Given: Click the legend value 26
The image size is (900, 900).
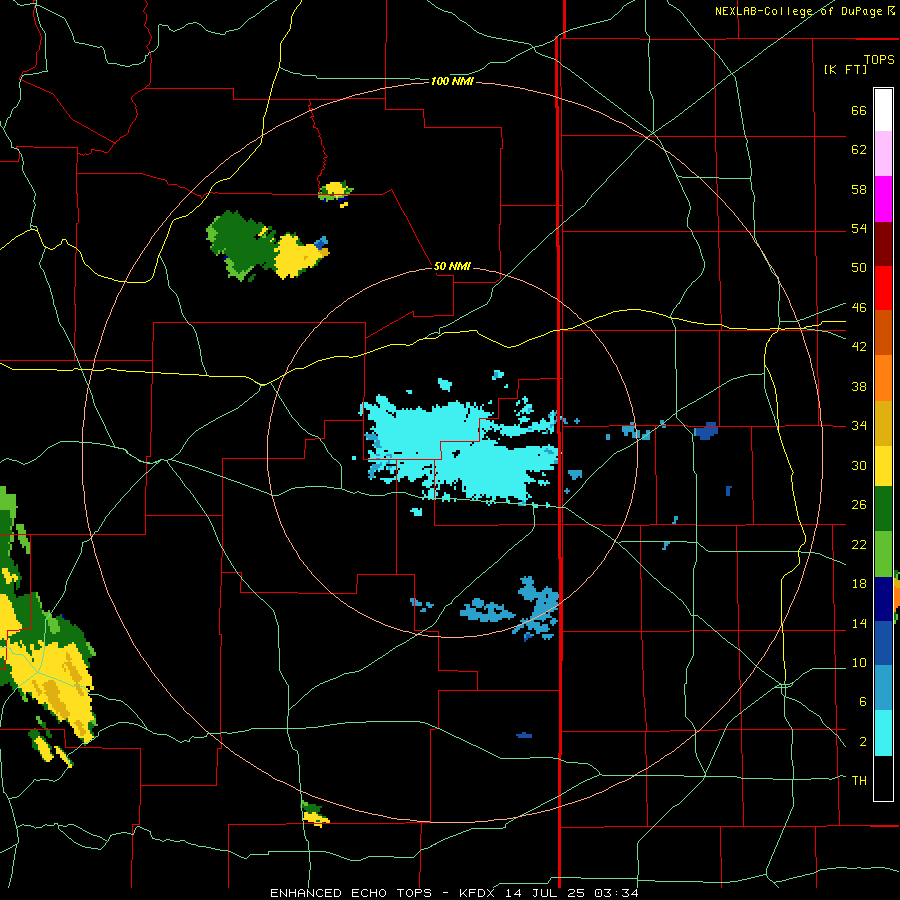Looking at the screenshot, I should click(859, 505).
